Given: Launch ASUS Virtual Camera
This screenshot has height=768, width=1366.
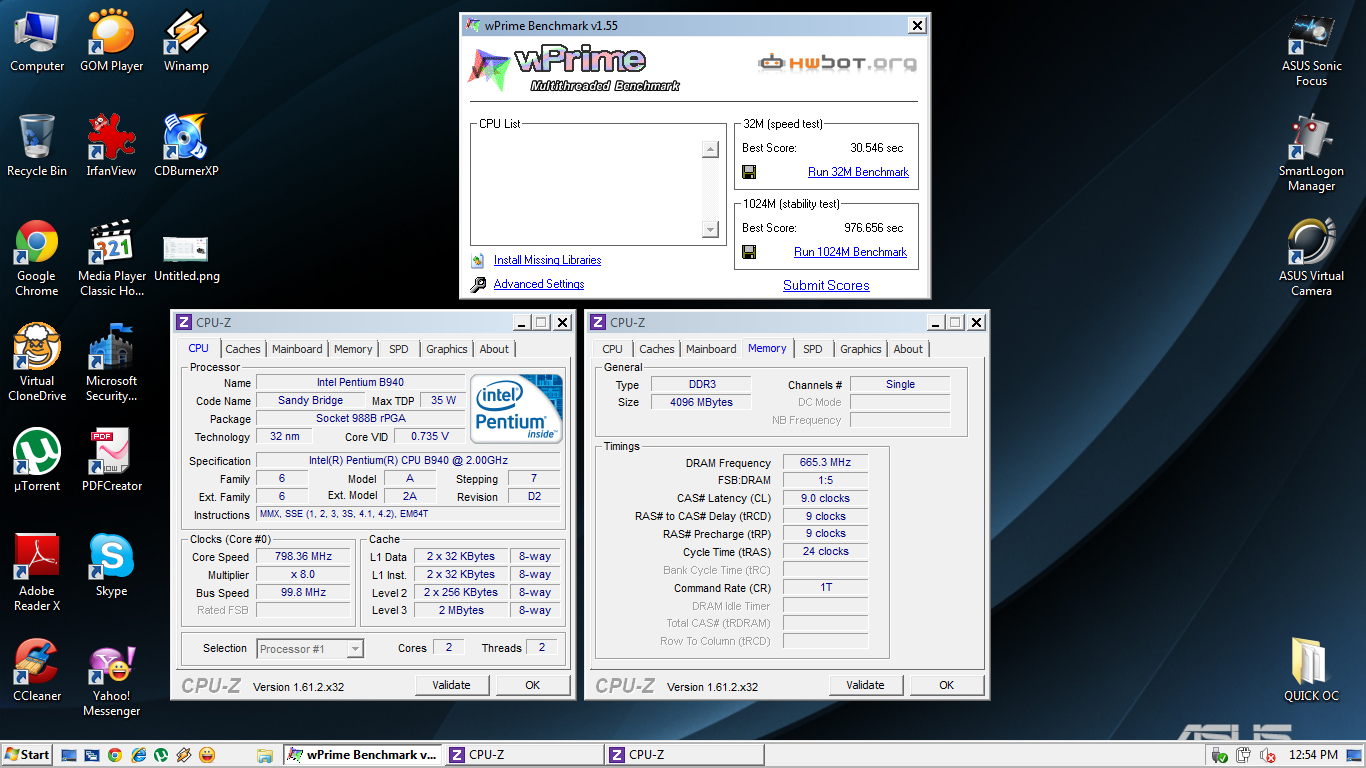Looking at the screenshot, I should 1312,258.
